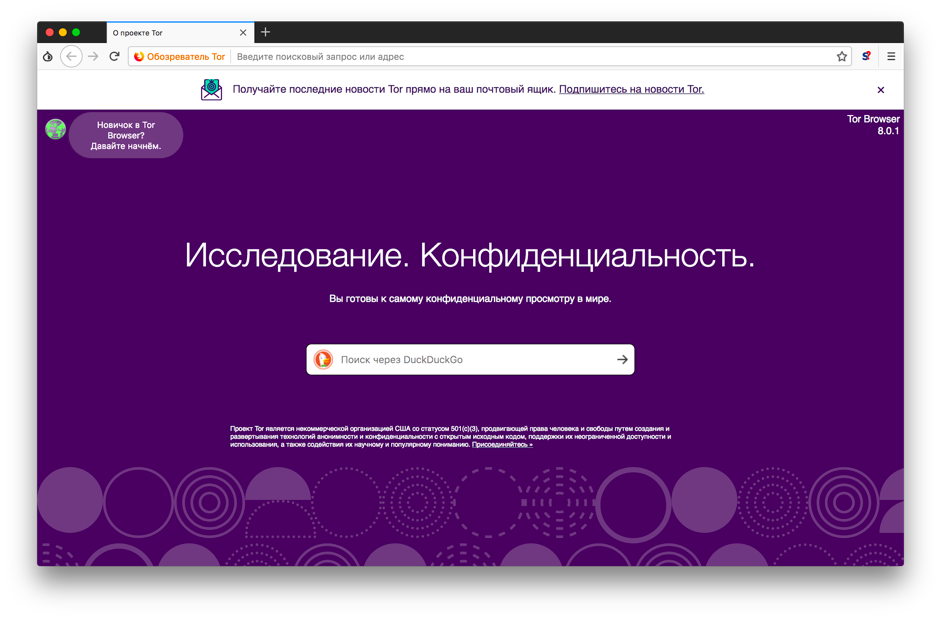Go forward with the forward arrow
Image resolution: width=939 pixels, height=618 pixels.
(x=93, y=56)
